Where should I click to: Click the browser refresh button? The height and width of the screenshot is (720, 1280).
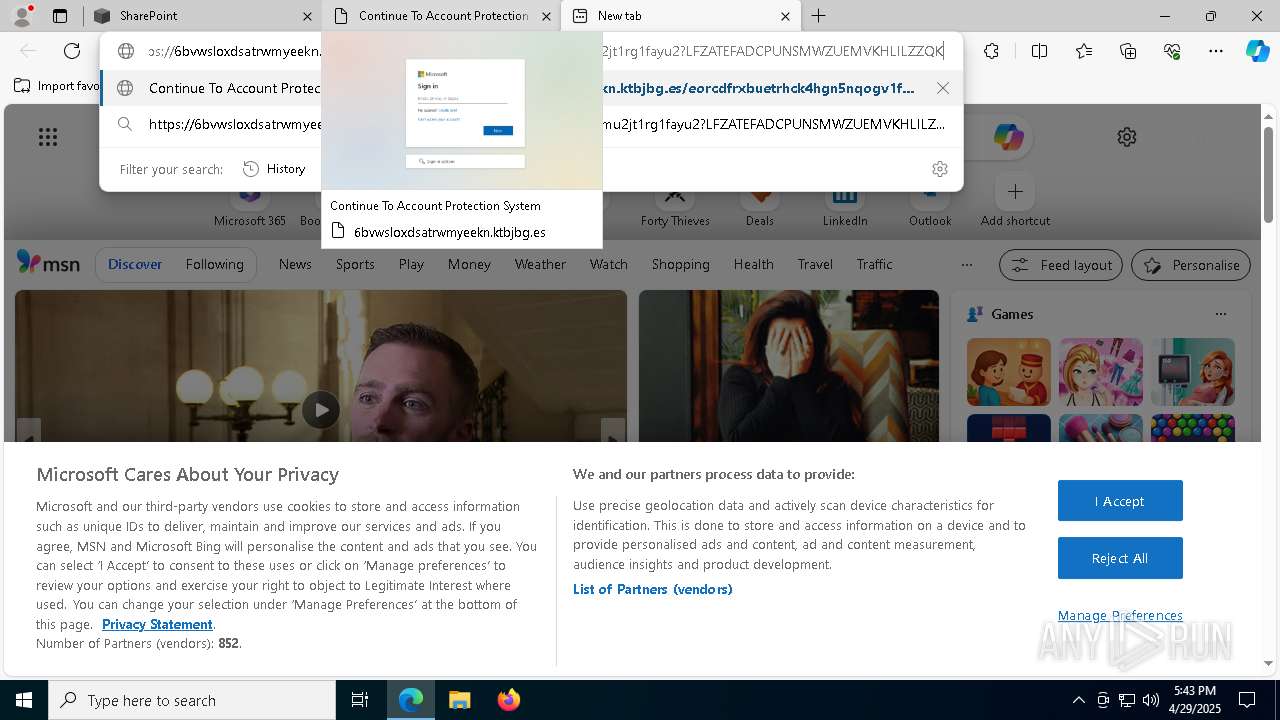72,51
